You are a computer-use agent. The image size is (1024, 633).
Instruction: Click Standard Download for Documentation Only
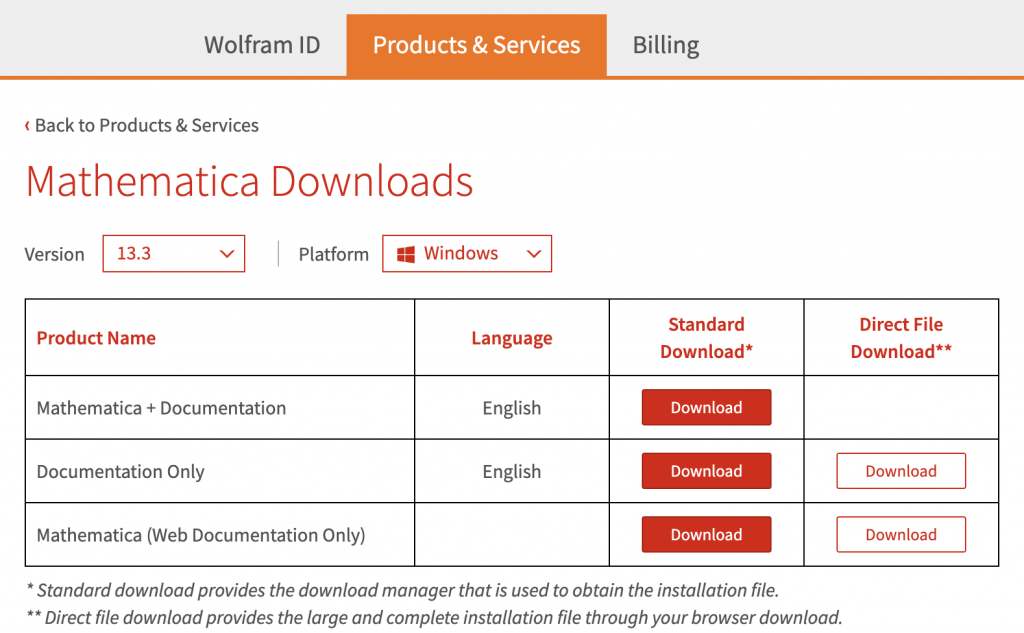[706, 470]
